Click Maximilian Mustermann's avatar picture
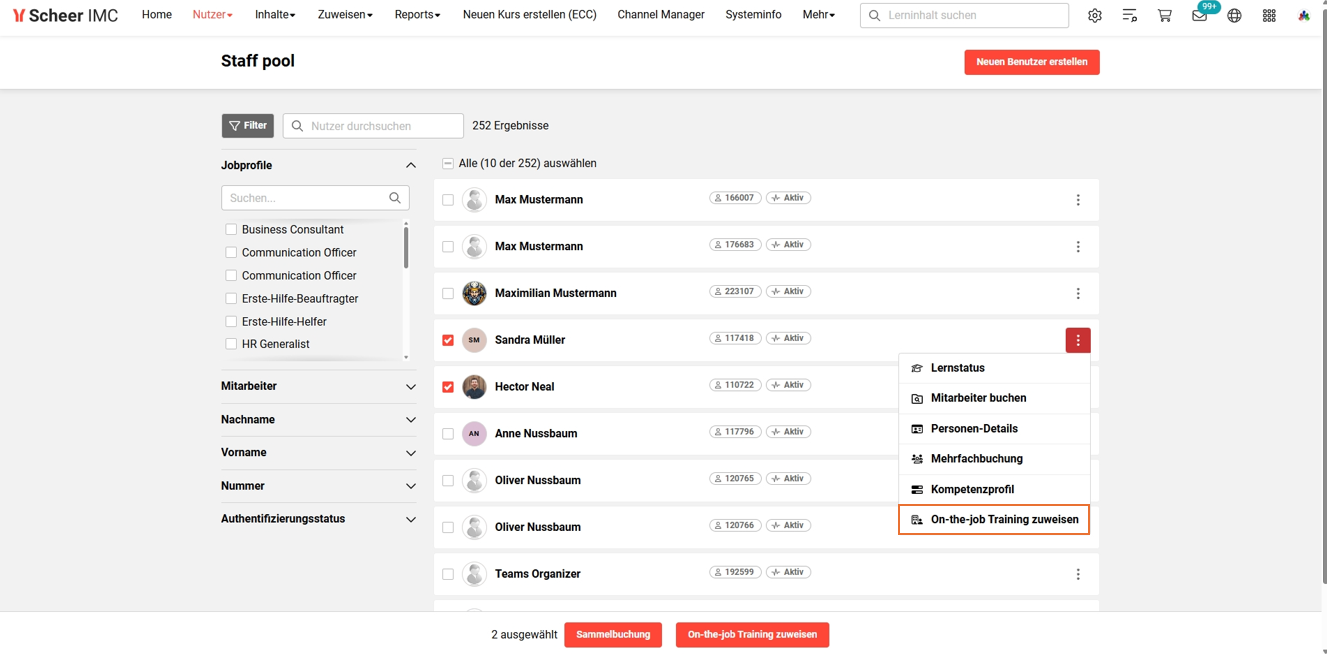 [474, 293]
